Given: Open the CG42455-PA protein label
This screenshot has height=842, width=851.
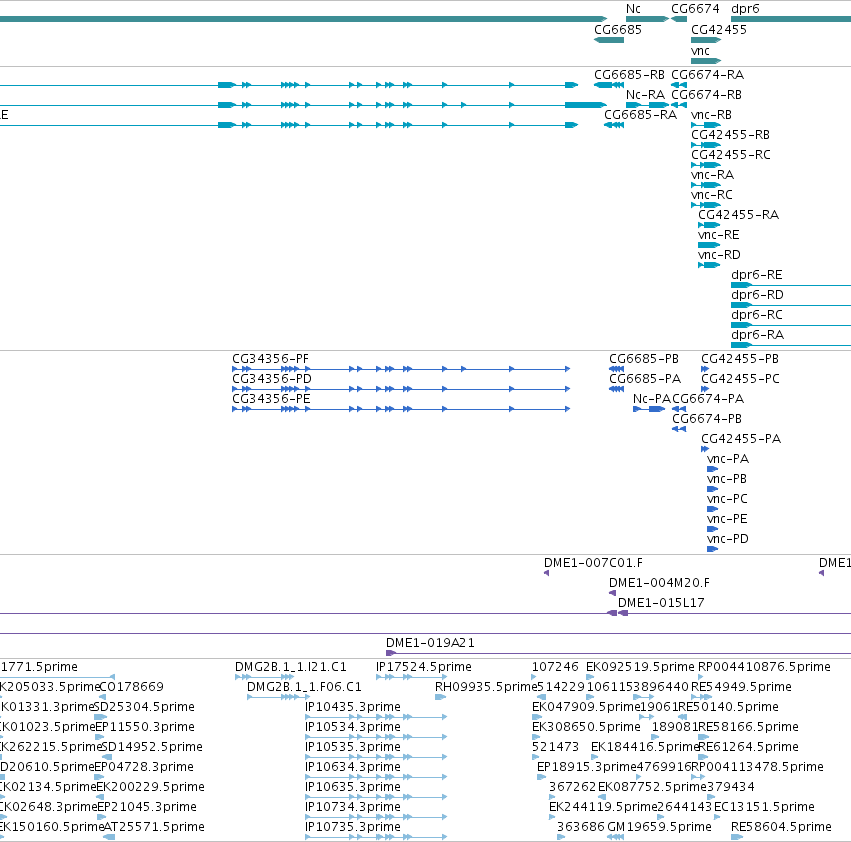Looking at the screenshot, I should click(741, 439).
